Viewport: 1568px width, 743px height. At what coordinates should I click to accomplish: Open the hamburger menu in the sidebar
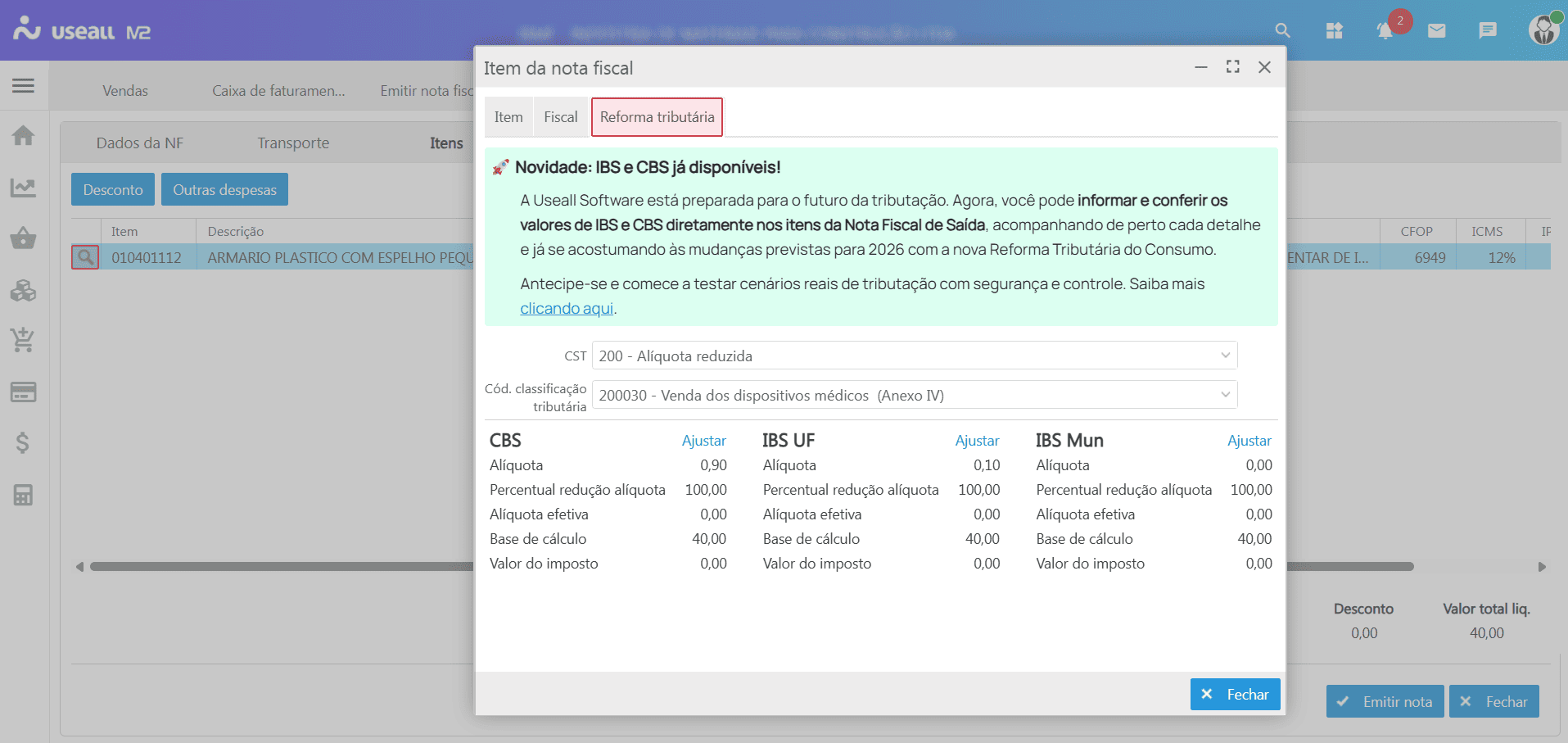click(23, 86)
